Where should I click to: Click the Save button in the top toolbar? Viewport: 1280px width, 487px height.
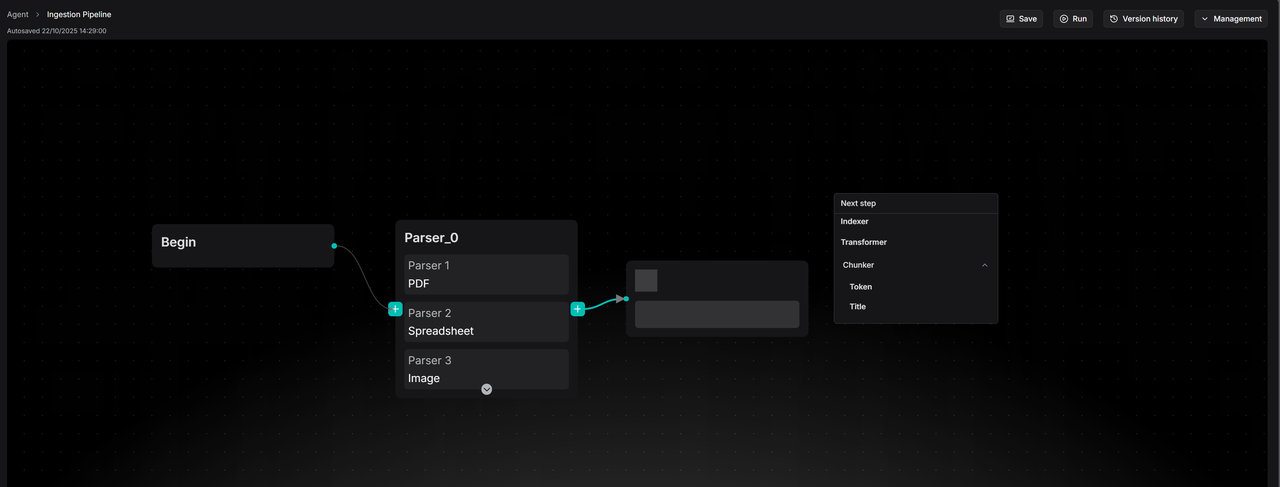click(x=1021, y=19)
